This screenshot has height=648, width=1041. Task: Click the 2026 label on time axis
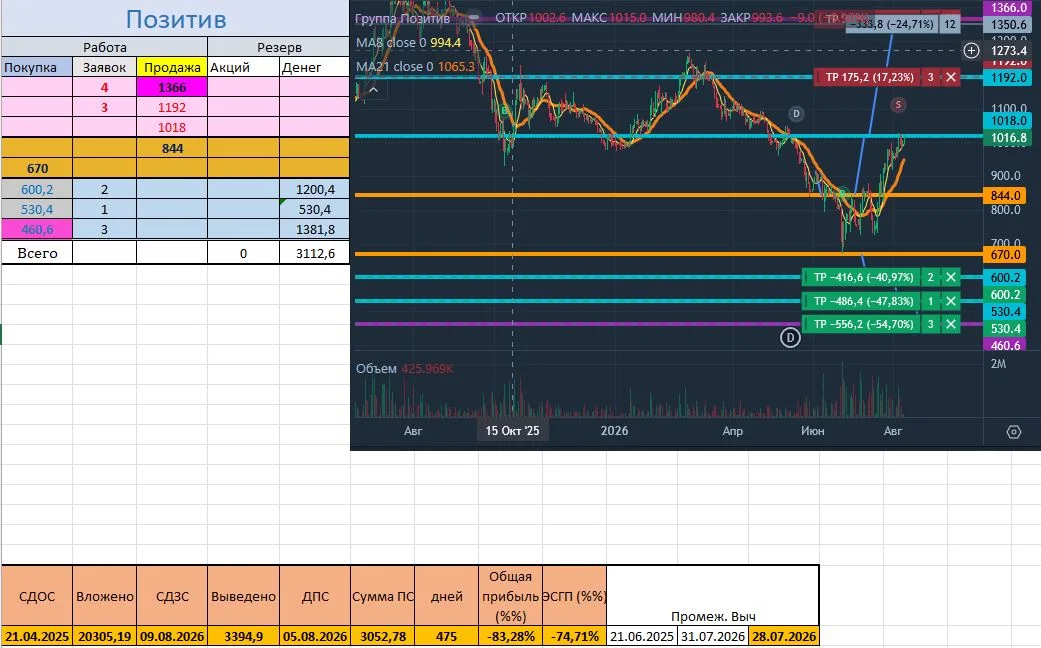click(x=614, y=431)
